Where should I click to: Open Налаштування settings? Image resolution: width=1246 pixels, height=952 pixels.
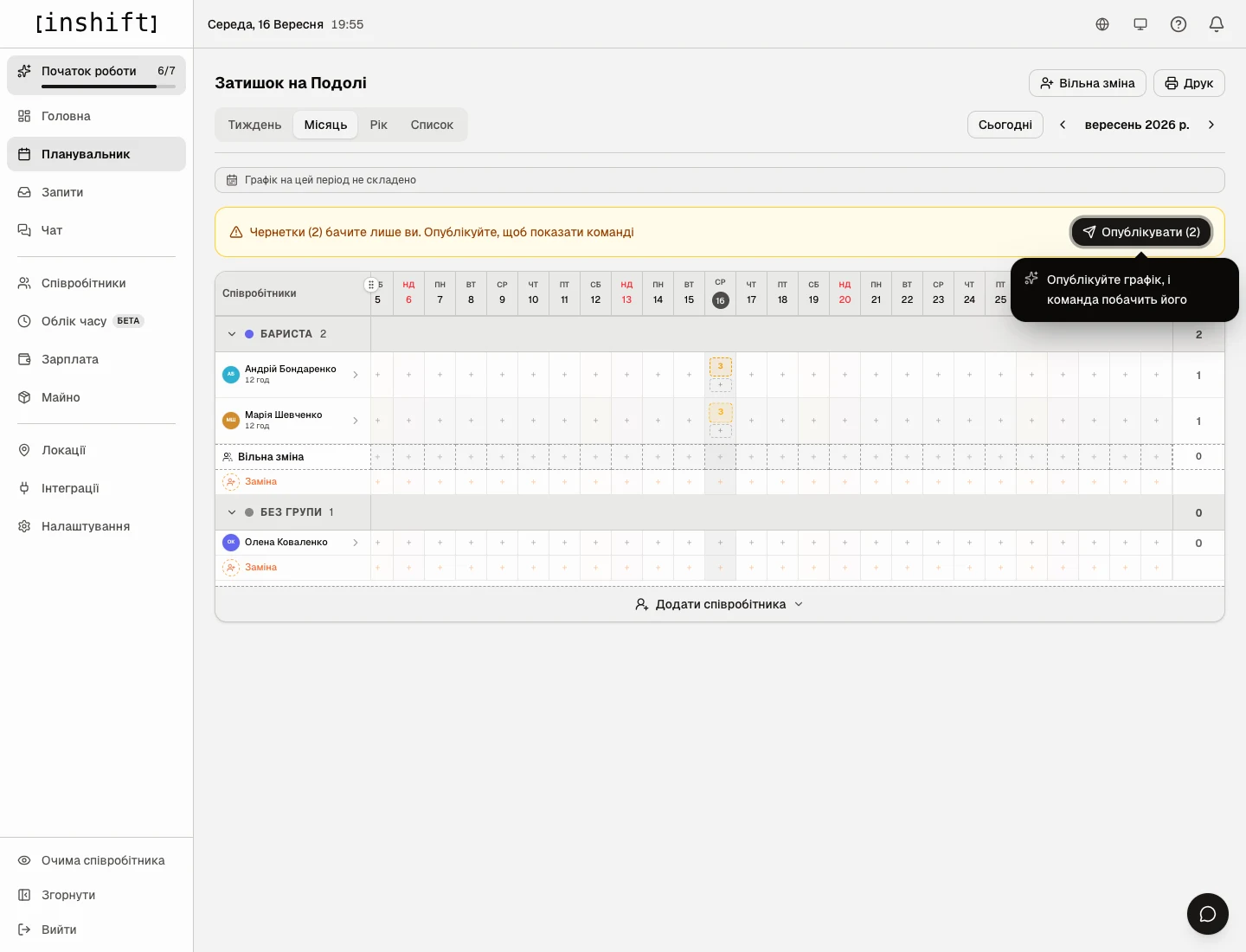pyautogui.click(x=96, y=526)
